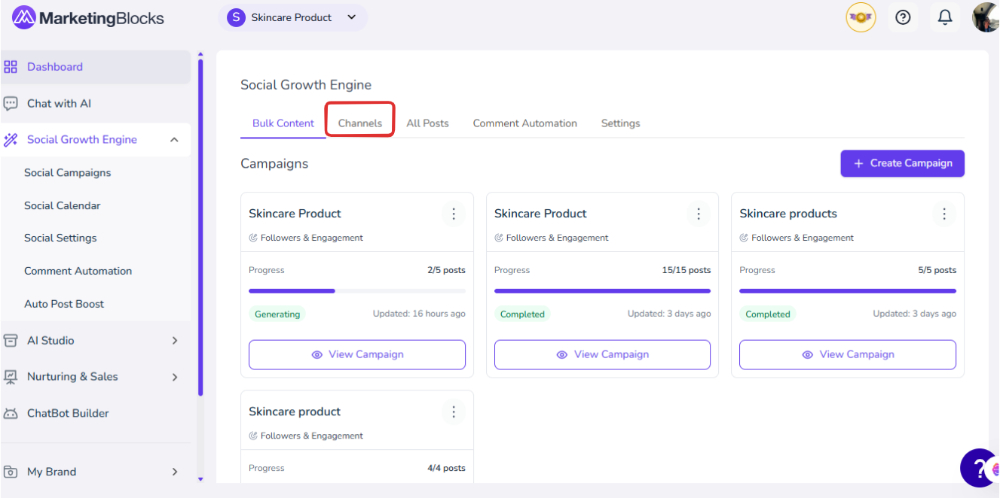Open the user profile avatar
Image resolution: width=1000 pixels, height=498 pixels.
[x=985, y=17]
